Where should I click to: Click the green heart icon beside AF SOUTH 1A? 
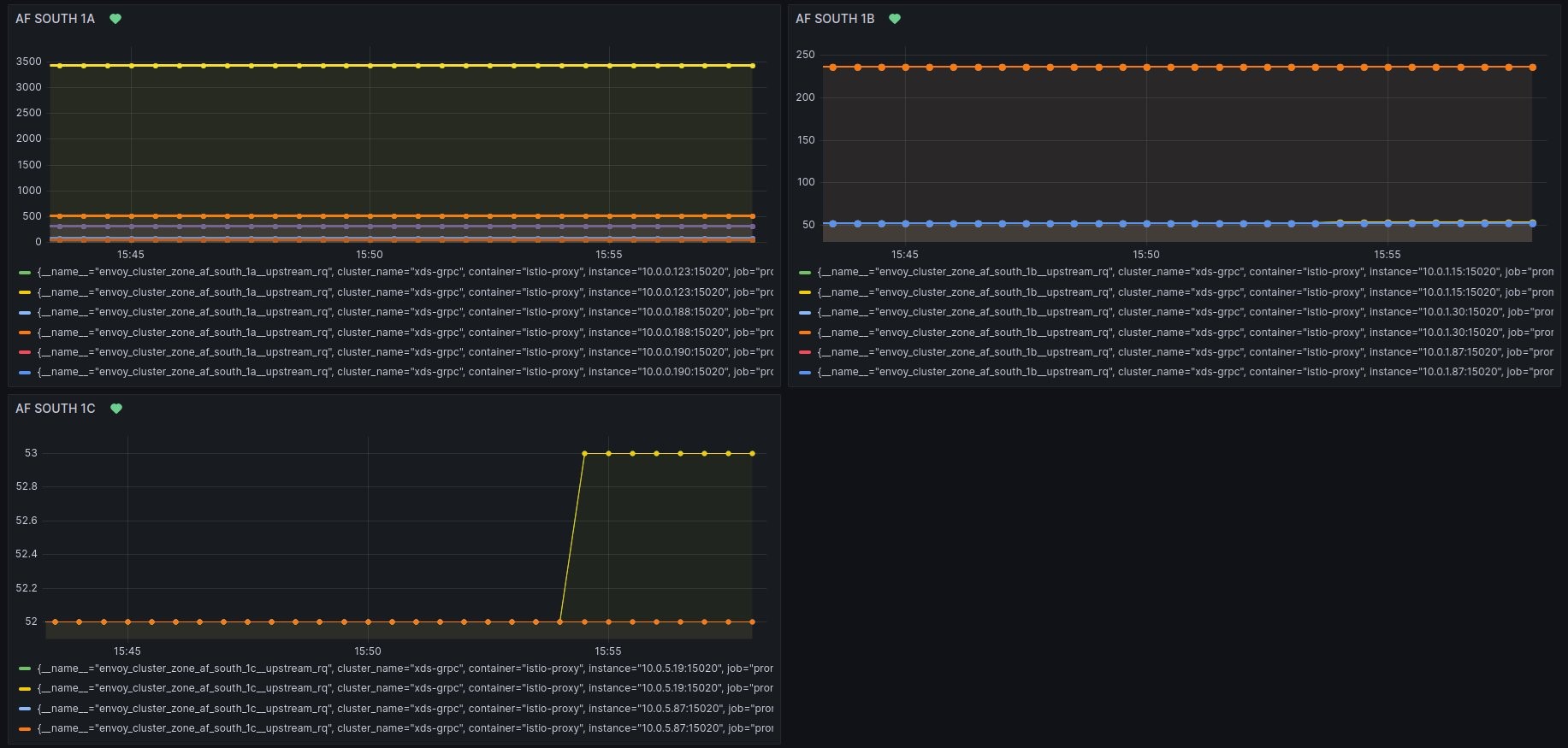[x=115, y=19]
